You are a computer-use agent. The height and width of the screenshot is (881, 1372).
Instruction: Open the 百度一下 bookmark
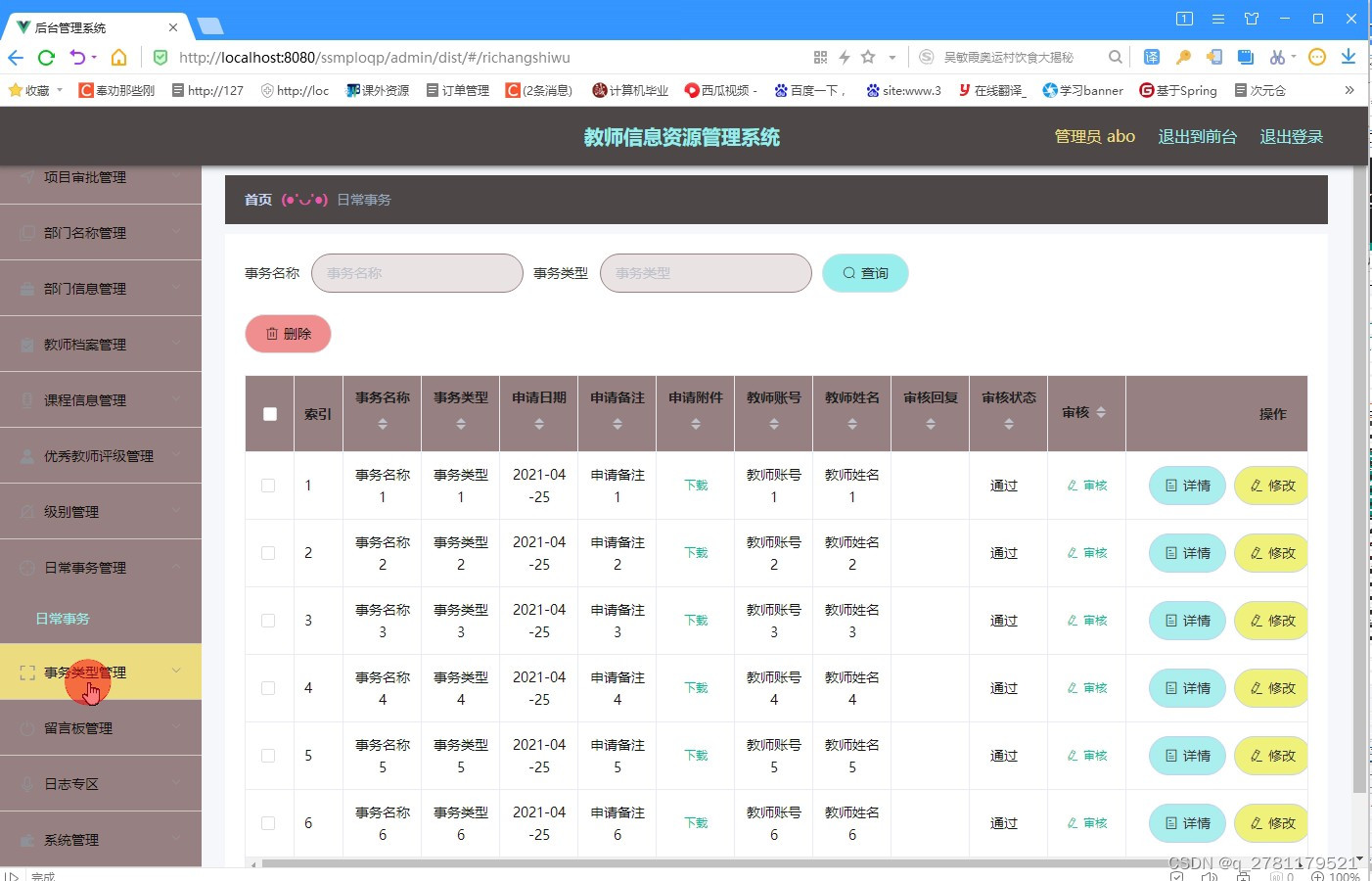[x=809, y=90]
